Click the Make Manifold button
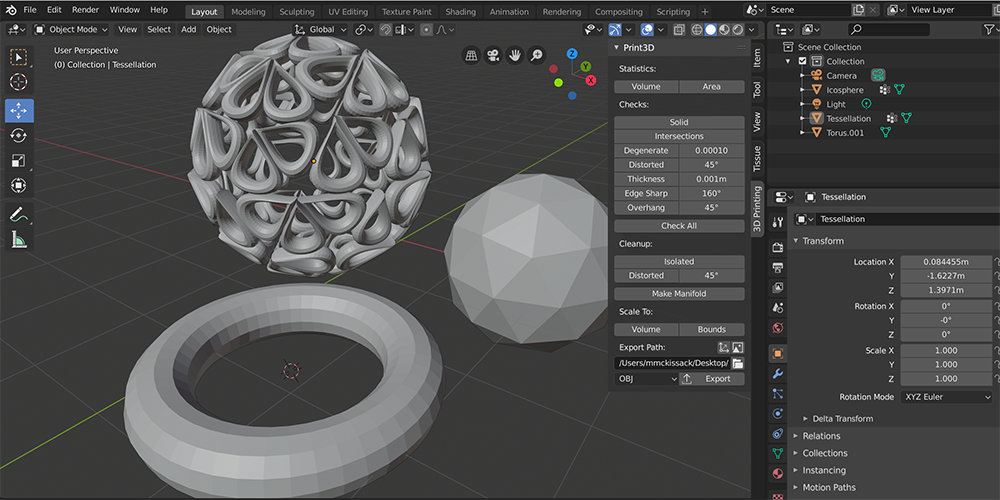Image resolution: width=1000 pixels, height=500 pixels. click(679, 294)
